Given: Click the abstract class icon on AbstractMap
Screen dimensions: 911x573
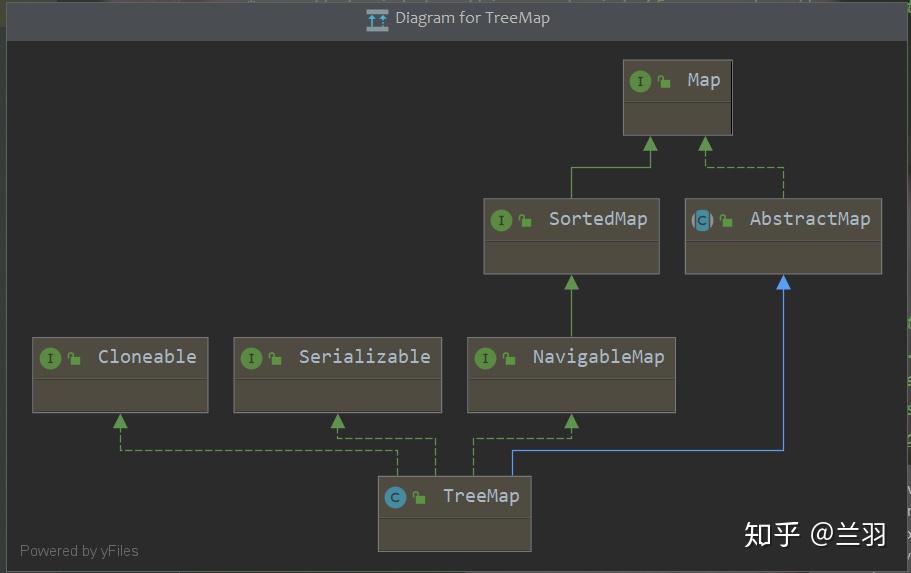Looking at the screenshot, I should pos(702,220).
